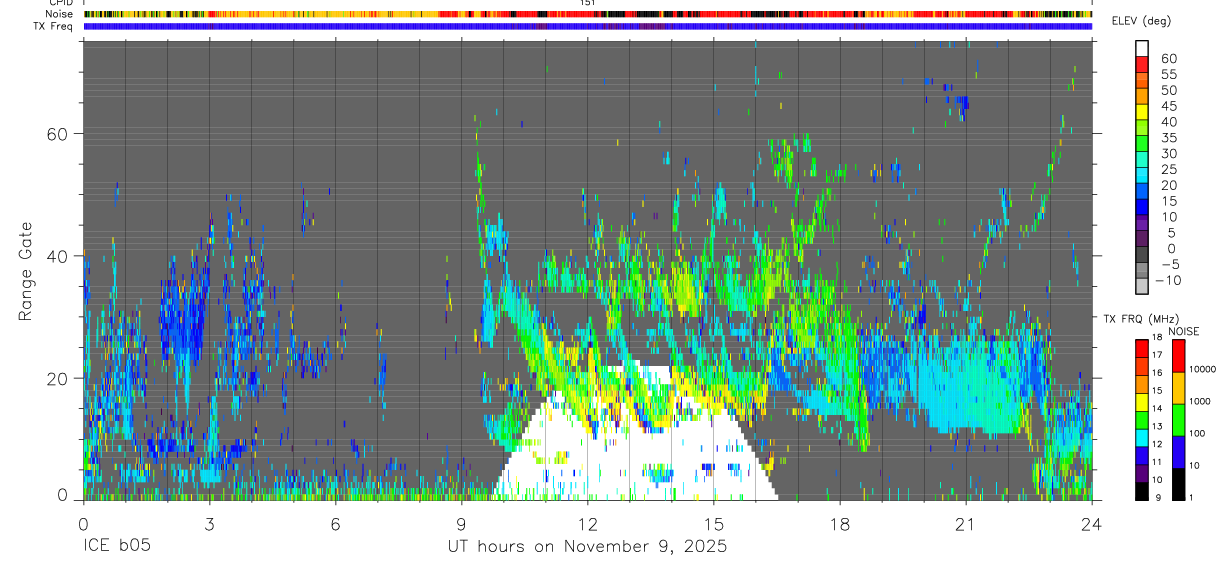Click the x-axis tick label '3'
1228x567 pixels.
pos(209,523)
